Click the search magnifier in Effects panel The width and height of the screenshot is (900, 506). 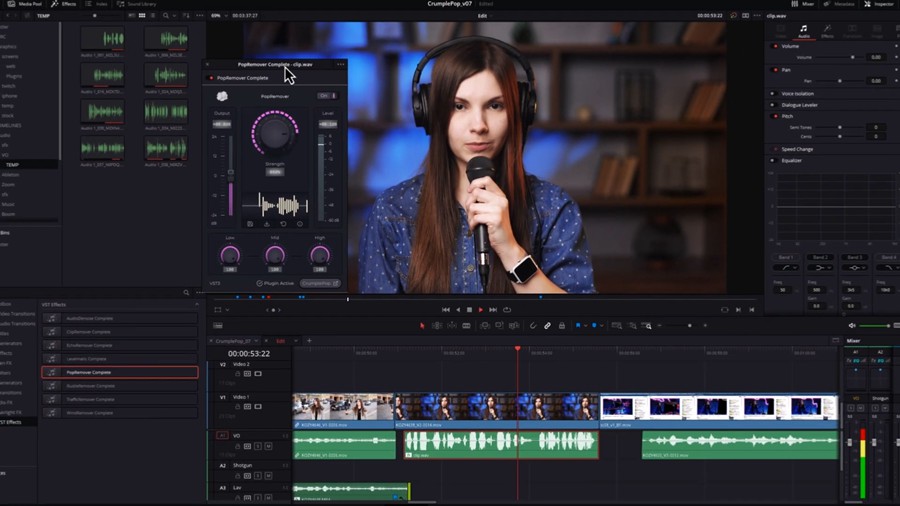point(186,293)
